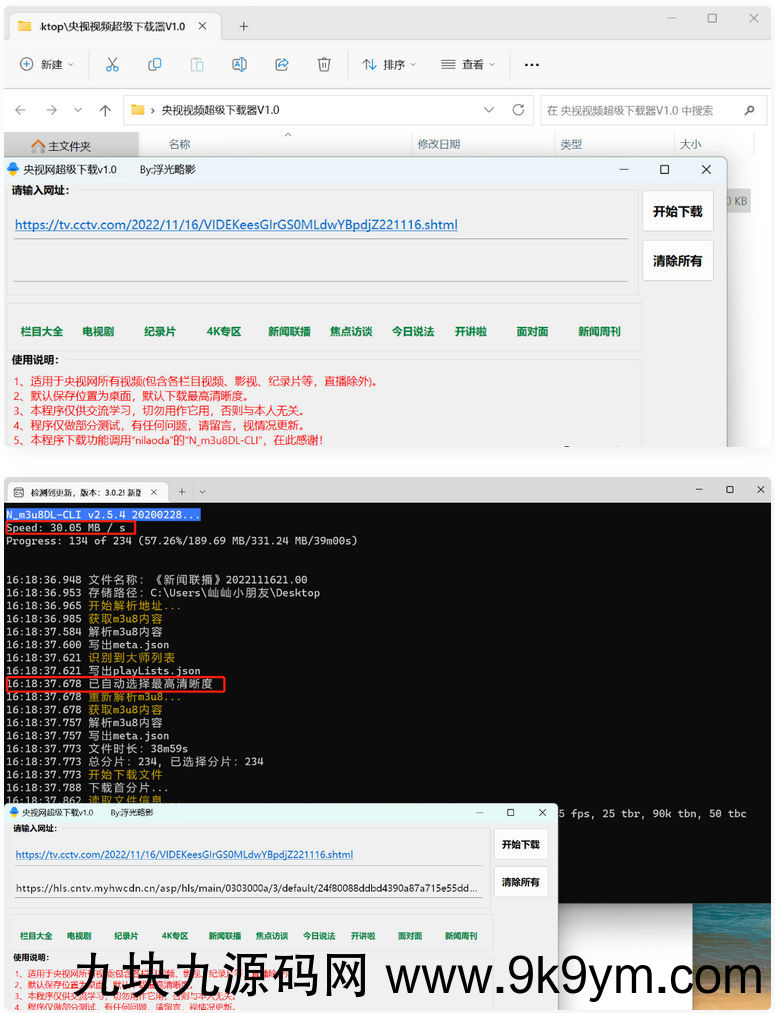775x1013 pixels.
Task: Open 新闻联播 in upper downloader window
Action: tap(289, 331)
